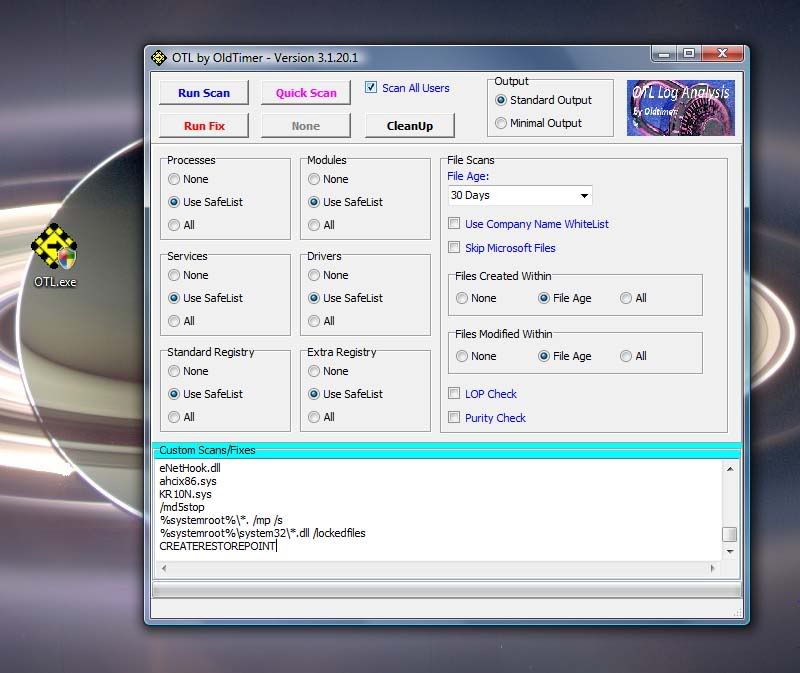Click the horizontal scroll left arrow
Image resolution: width=800 pixels, height=673 pixels.
[164, 568]
